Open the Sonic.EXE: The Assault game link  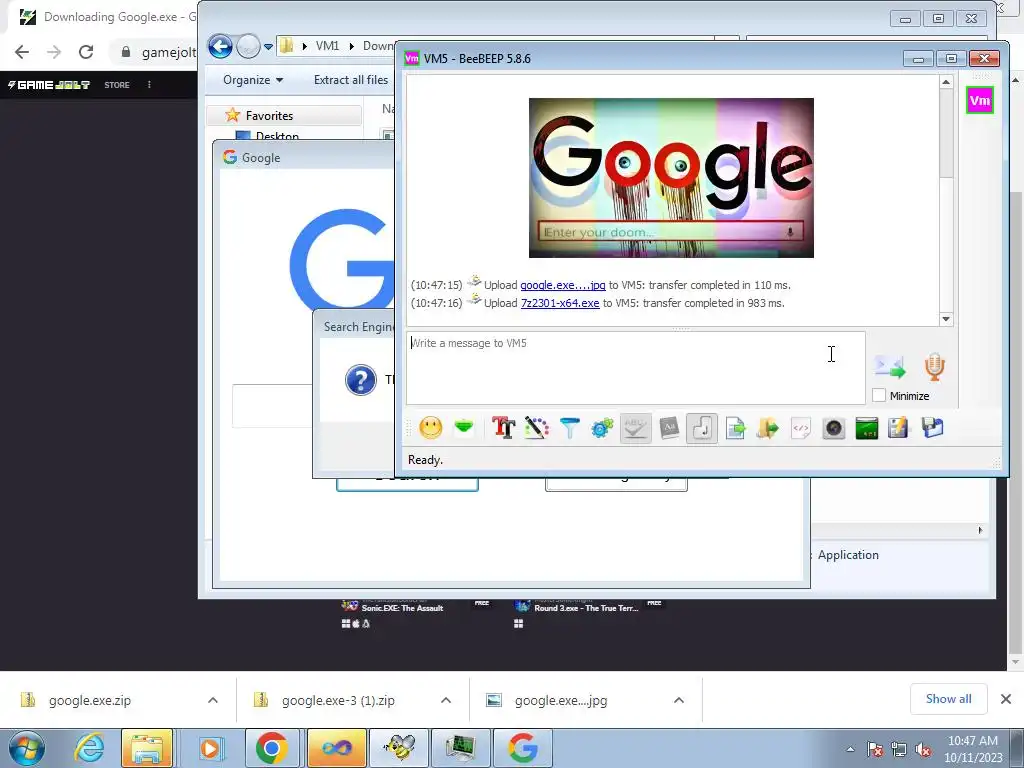coord(402,608)
